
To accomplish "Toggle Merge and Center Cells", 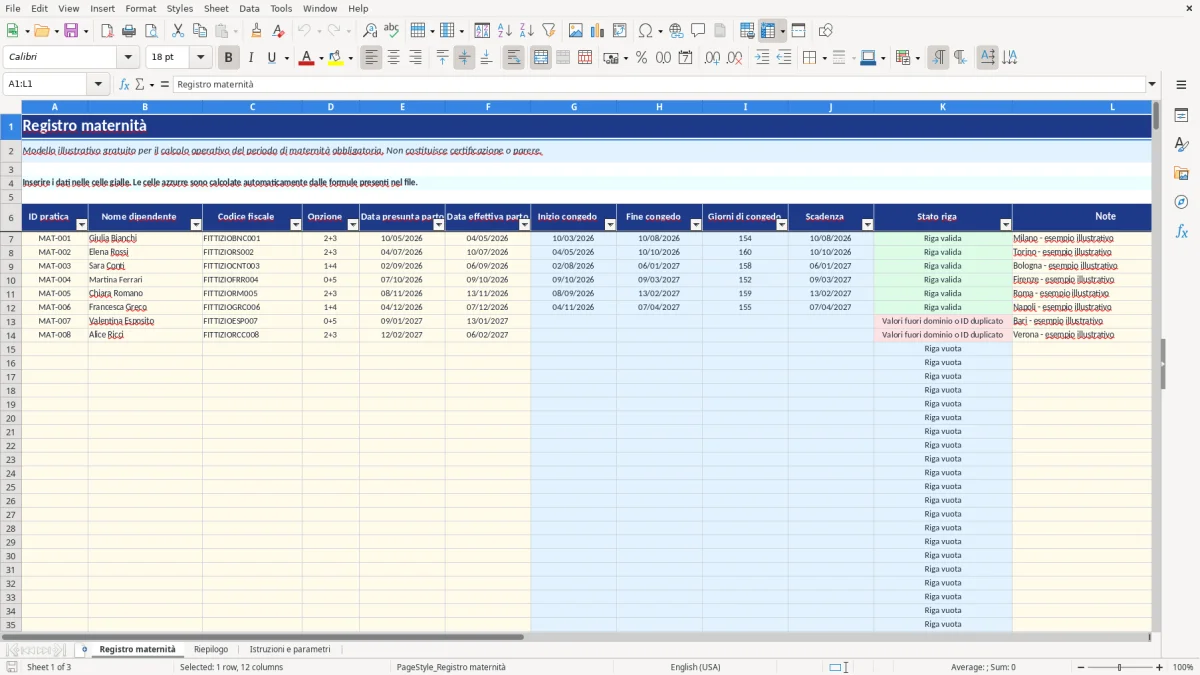I will [x=541, y=58].
